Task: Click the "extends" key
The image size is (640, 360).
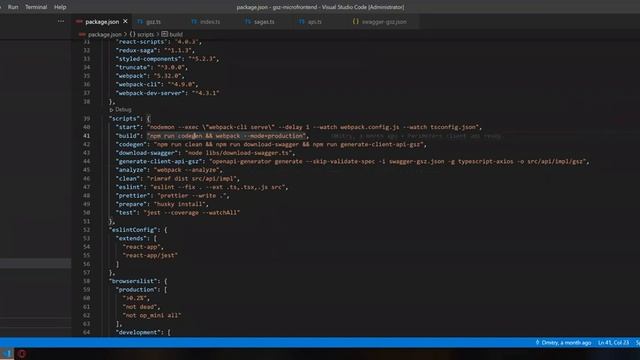Action: pyautogui.click(x=131, y=238)
